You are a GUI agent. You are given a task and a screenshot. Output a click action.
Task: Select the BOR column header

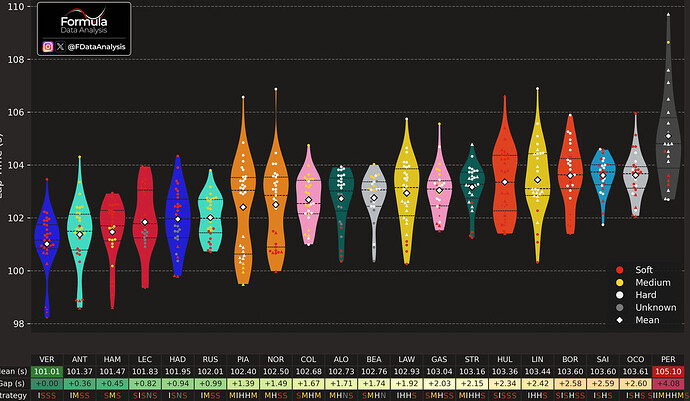point(570,360)
